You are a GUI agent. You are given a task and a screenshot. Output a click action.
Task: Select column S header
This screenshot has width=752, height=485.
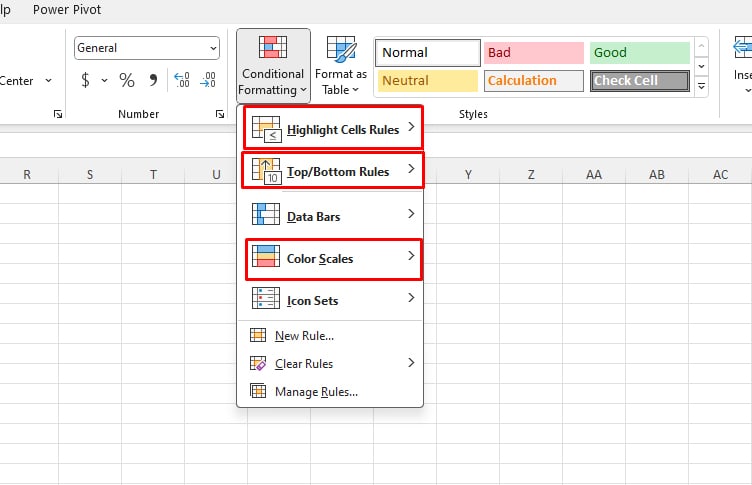tap(90, 175)
